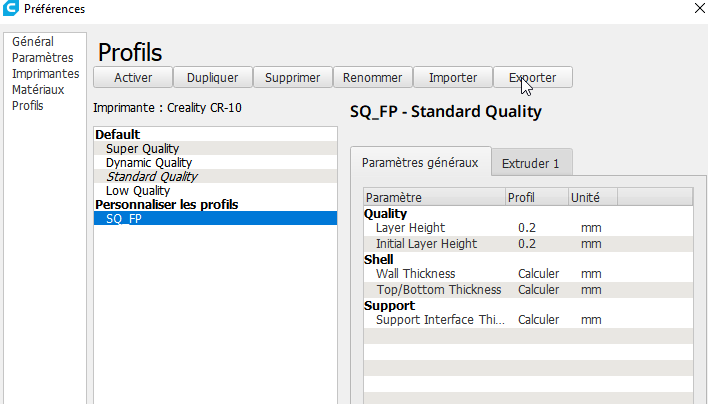Select the Initial Layer Height row
The height and width of the screenshot is (404, 708).
pyautogui.click(x=528, y=244)
